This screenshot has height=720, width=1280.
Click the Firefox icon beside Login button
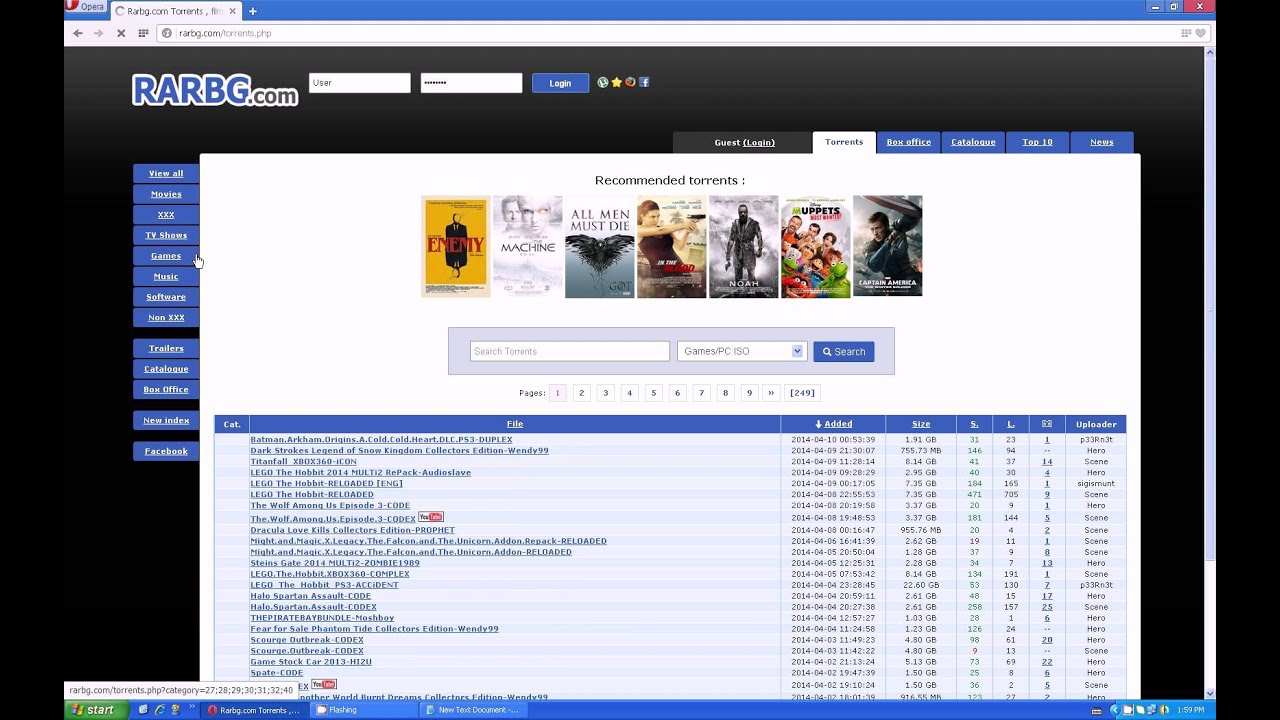click(x=630, y=82)
